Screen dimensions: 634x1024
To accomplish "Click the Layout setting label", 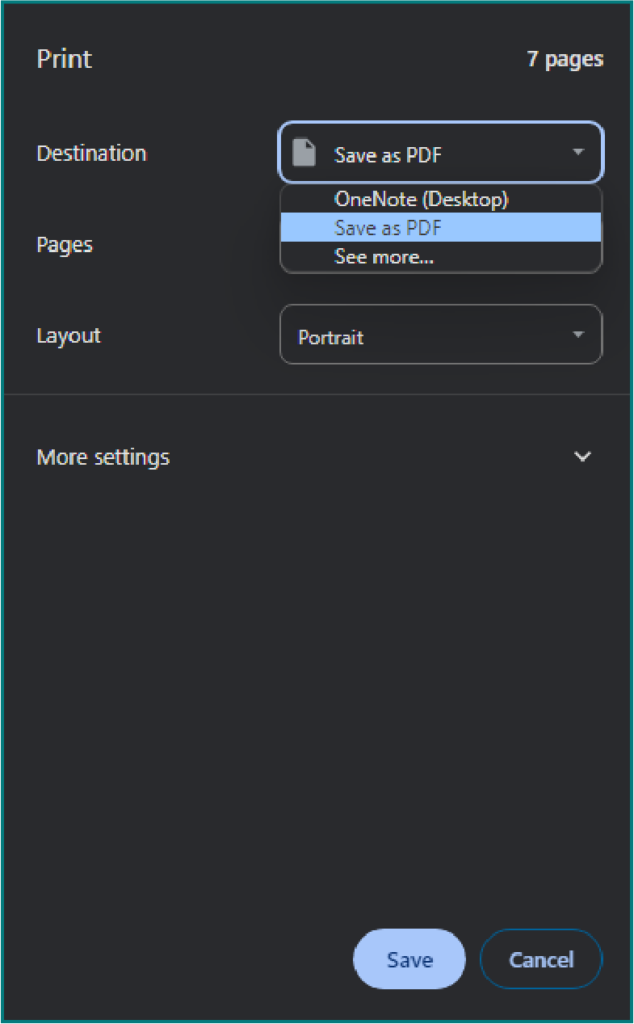I will pos(68,336).
